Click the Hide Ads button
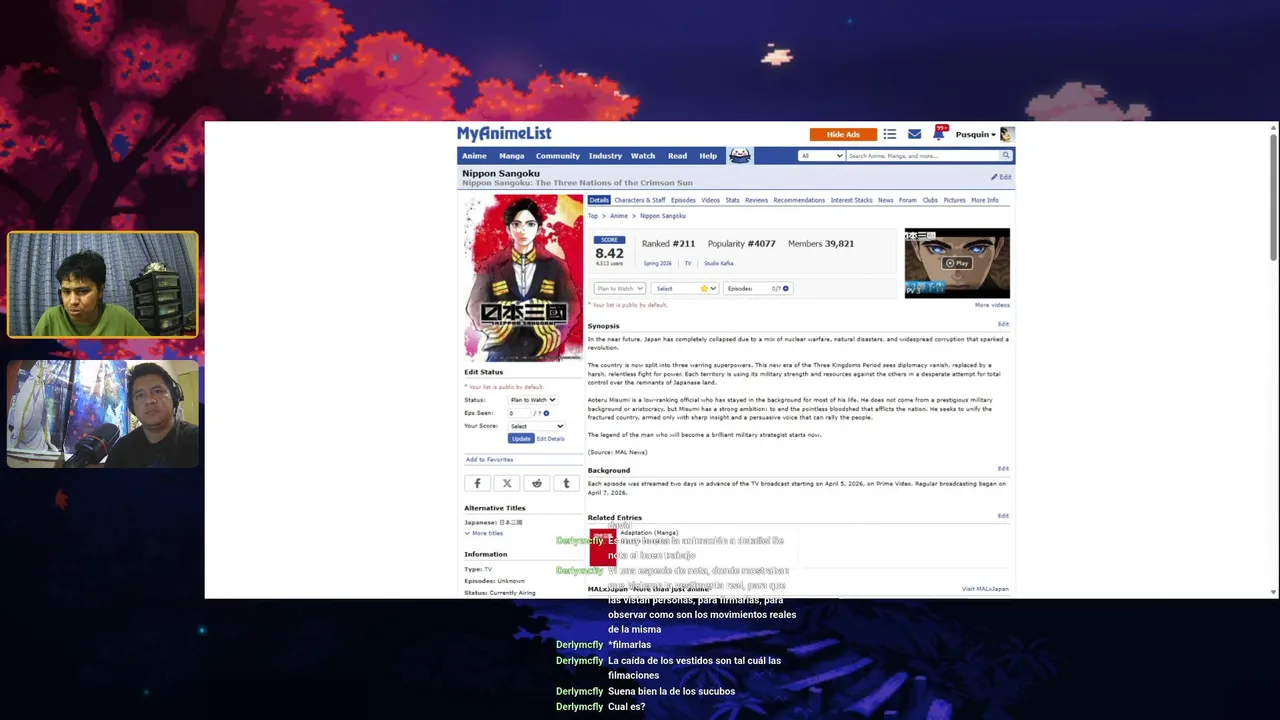Viewport: 1280px width, 720px height. [x=843, y=134]
